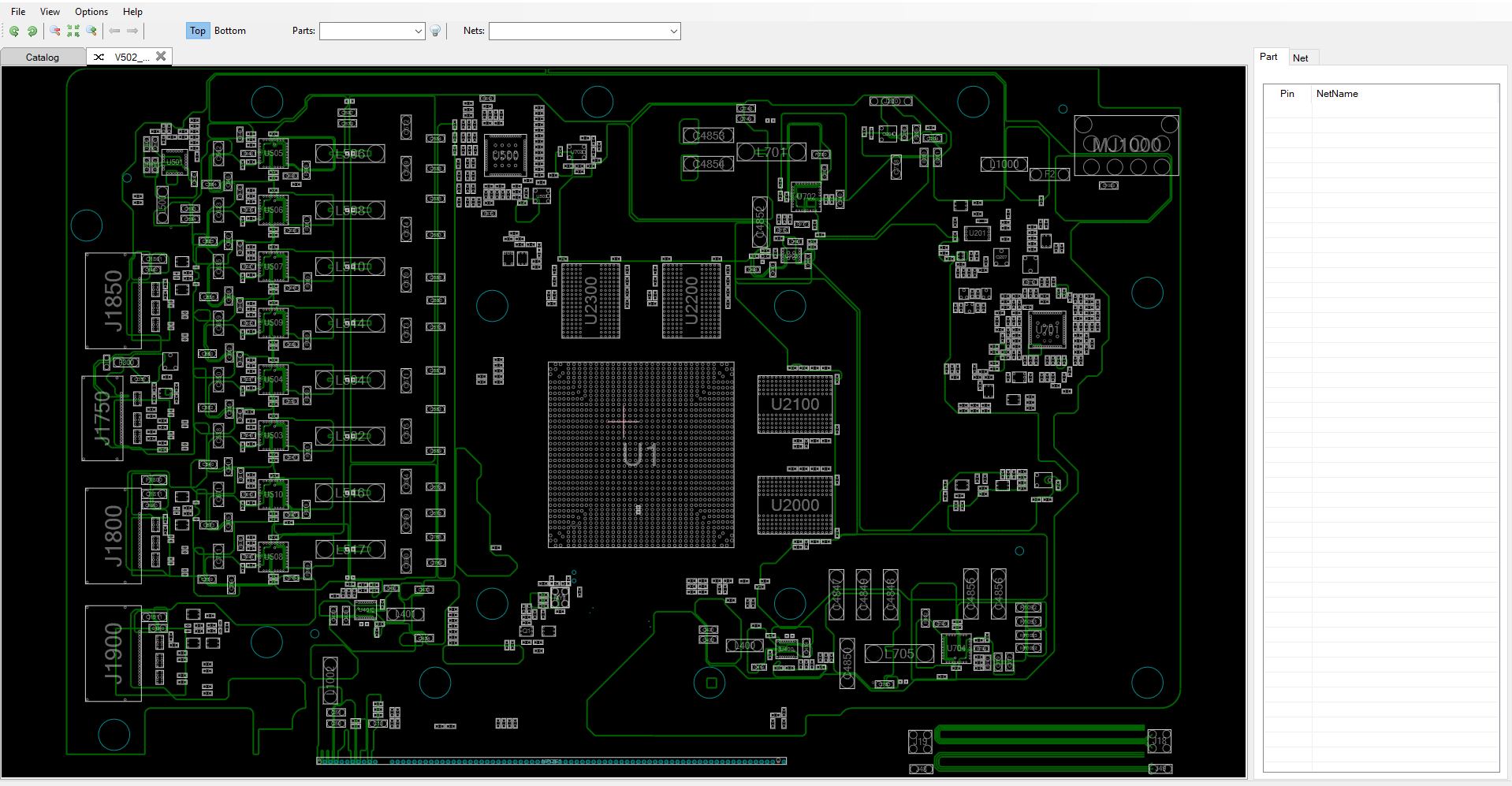Image resolution: width=1512 pixels, height=786 pixels.
Task: Open the Parts dropdown list
Action: (x=418, y=31)
